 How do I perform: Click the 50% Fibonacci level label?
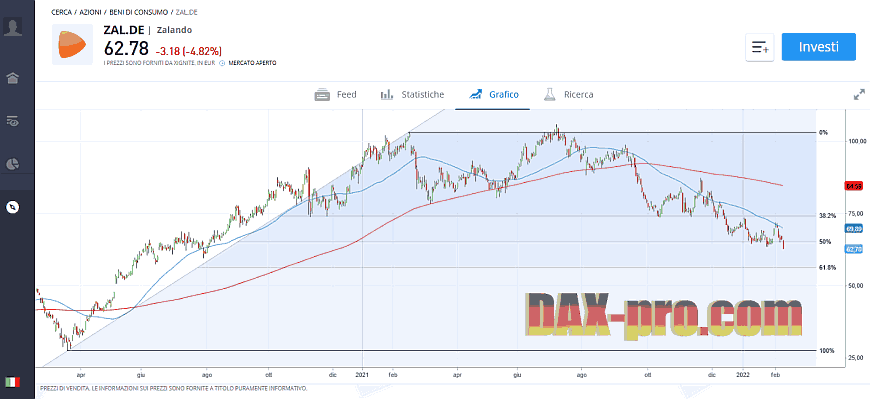coord(825,241)
